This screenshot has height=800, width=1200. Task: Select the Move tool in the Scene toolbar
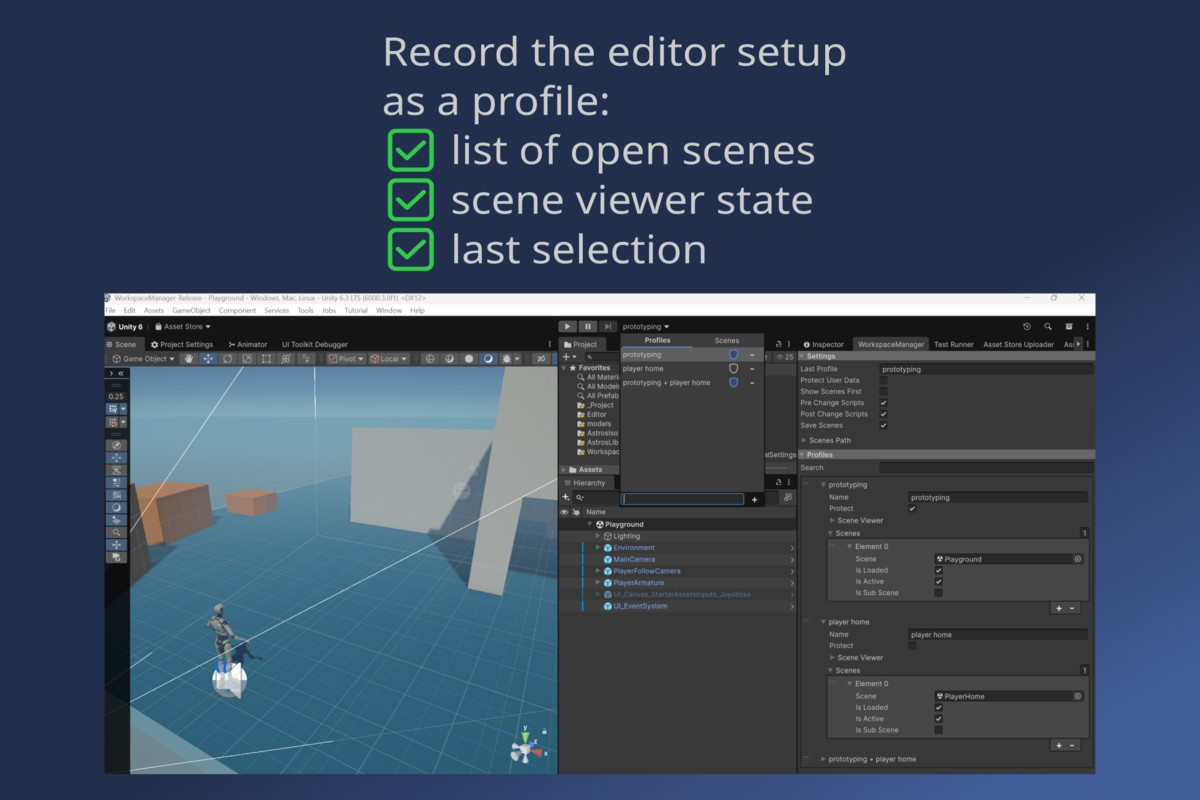point(208,358)
